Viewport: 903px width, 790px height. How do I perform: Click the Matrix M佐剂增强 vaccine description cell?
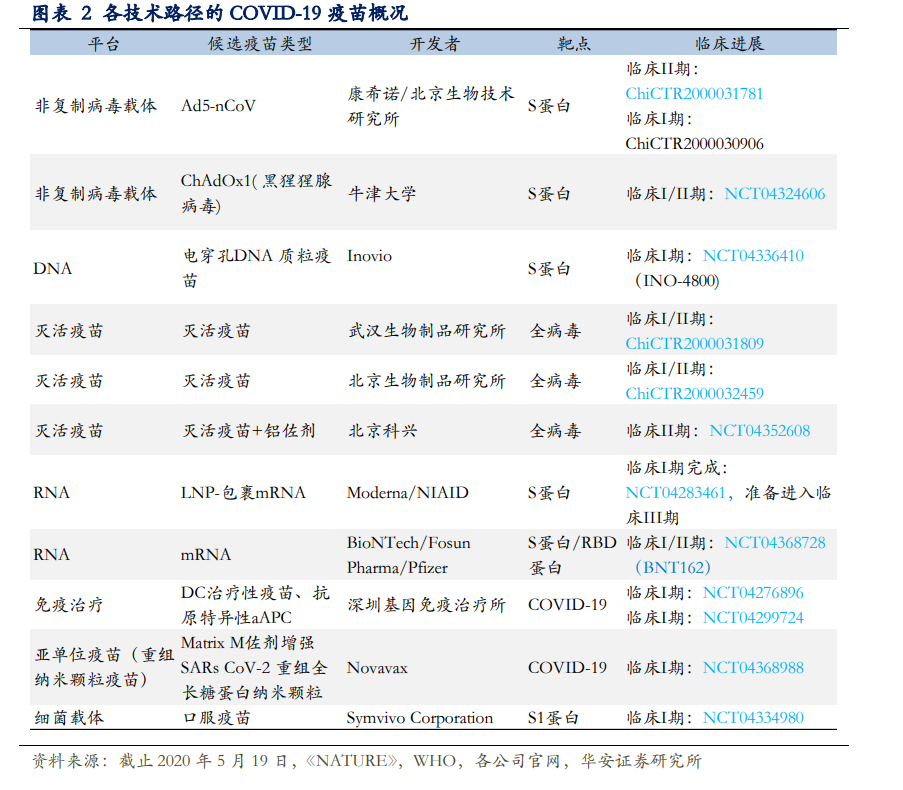click(255, 668)
